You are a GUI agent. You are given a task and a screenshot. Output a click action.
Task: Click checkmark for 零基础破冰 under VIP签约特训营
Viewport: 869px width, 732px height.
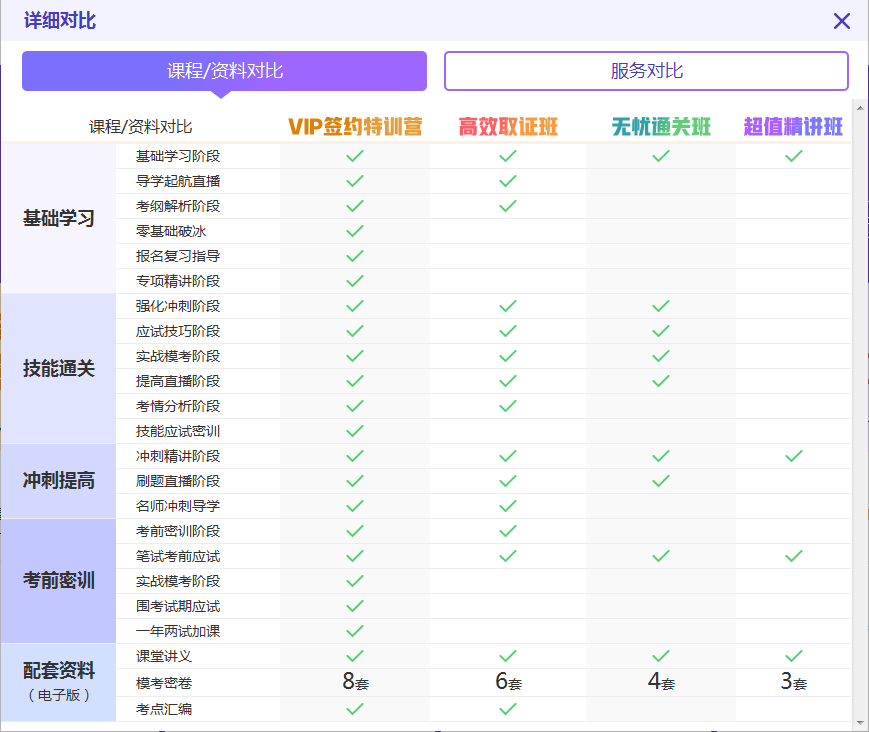[x=355, y=231]
